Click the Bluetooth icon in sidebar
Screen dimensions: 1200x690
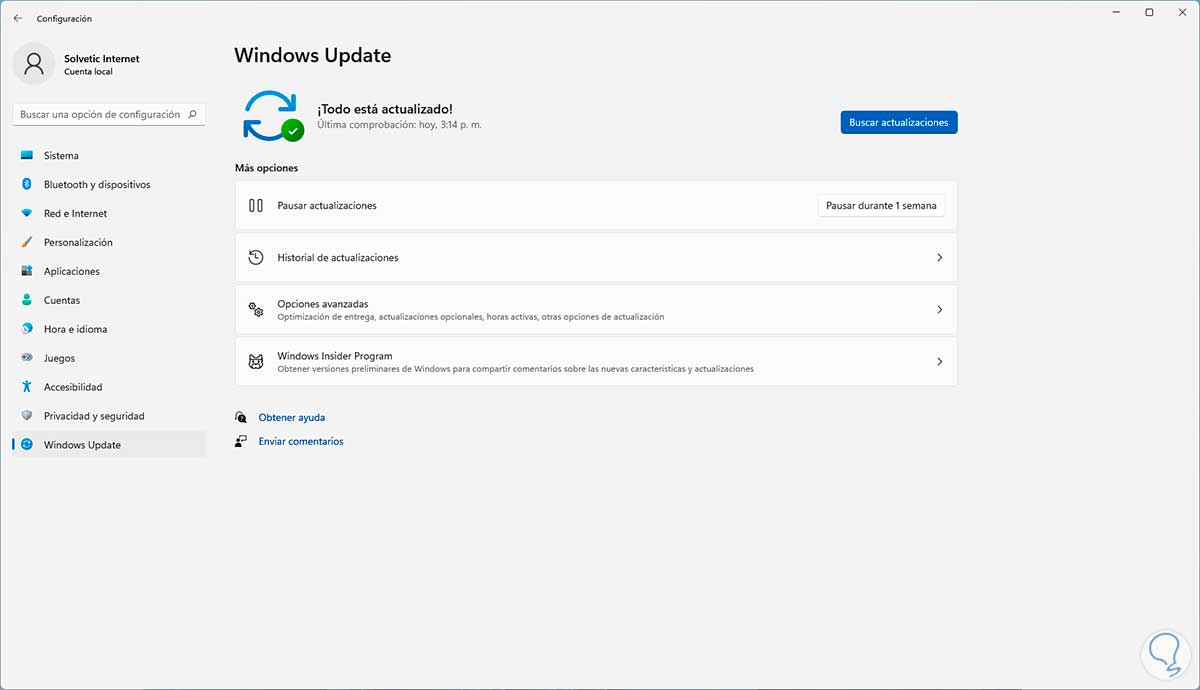point(26,185)
